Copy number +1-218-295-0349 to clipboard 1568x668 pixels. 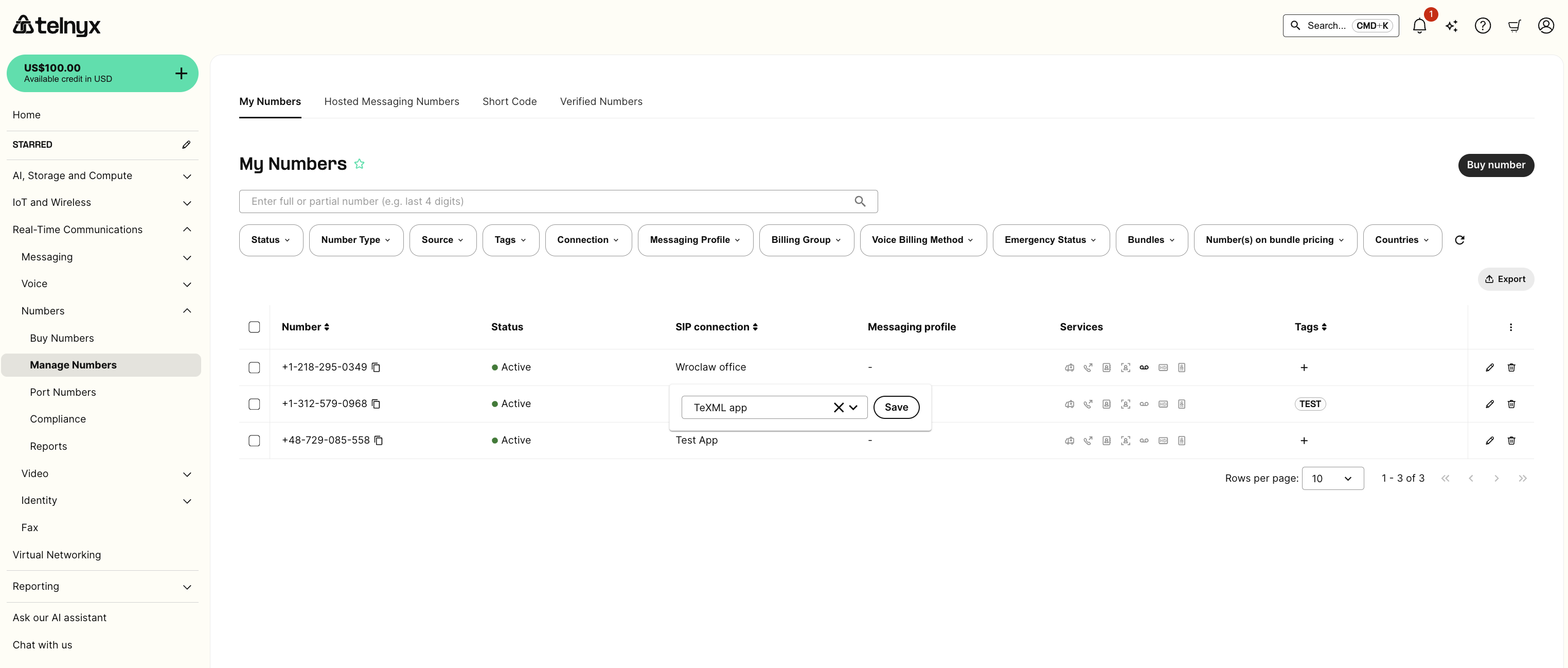pyautogui.click(x=376, y=367)
